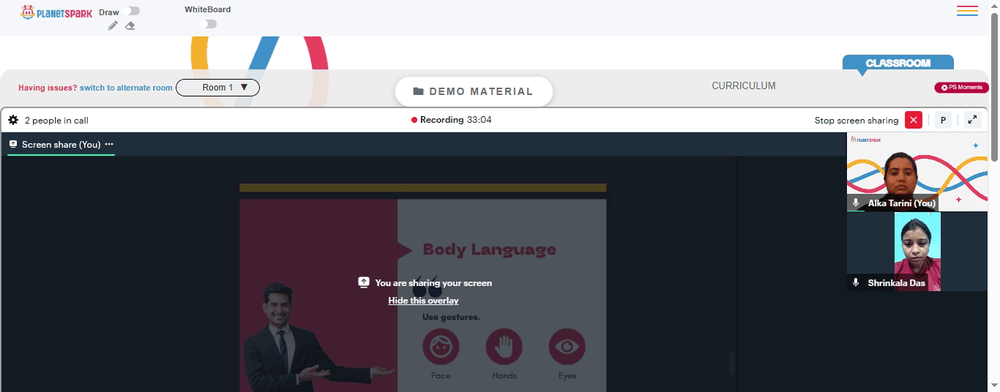The height and width of the screenshot is (392, 1000).
Task: Click the Face gesture icon
Action: pos(441,347)
